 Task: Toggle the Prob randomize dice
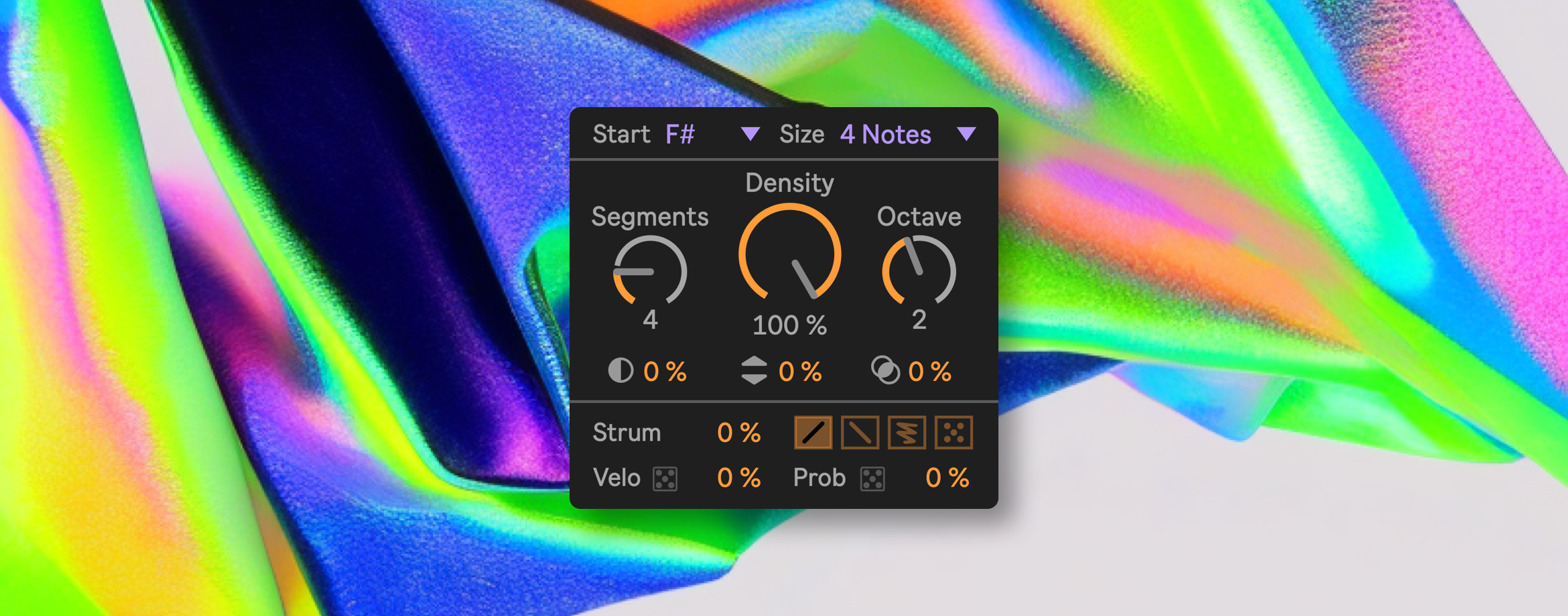tap(872, 479)
